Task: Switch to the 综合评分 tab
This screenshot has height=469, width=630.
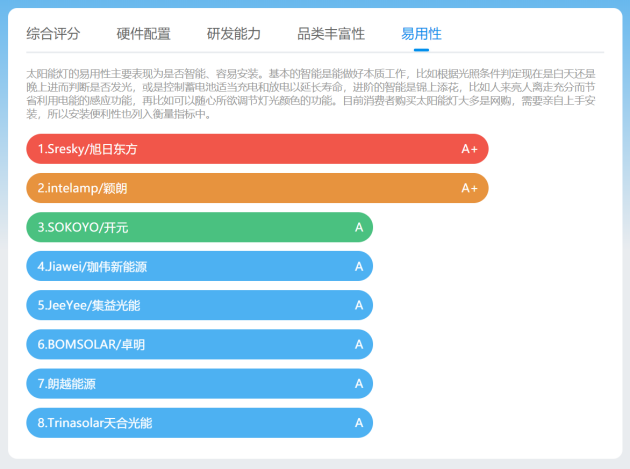Action: coord(53,34)
